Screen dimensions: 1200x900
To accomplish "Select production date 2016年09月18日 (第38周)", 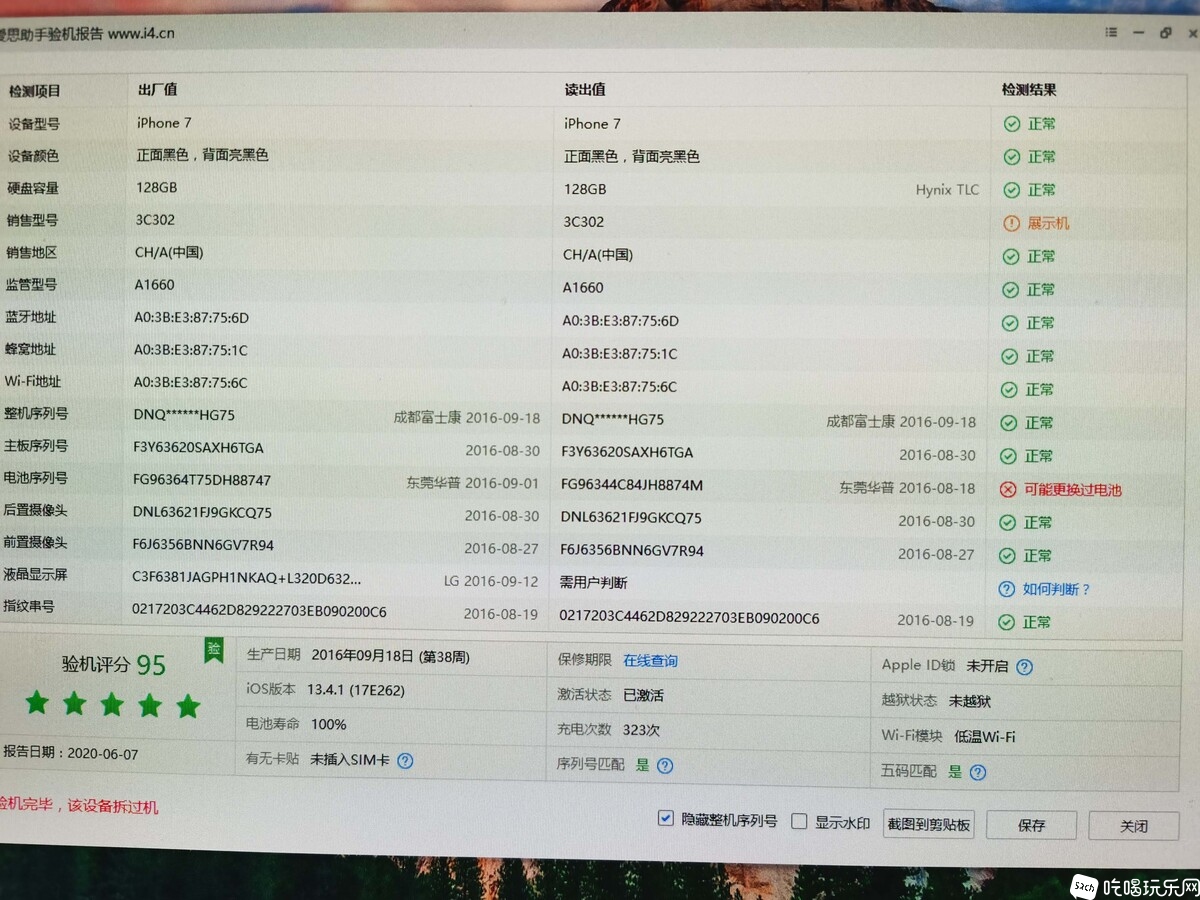I will click(x=390, y=657).
